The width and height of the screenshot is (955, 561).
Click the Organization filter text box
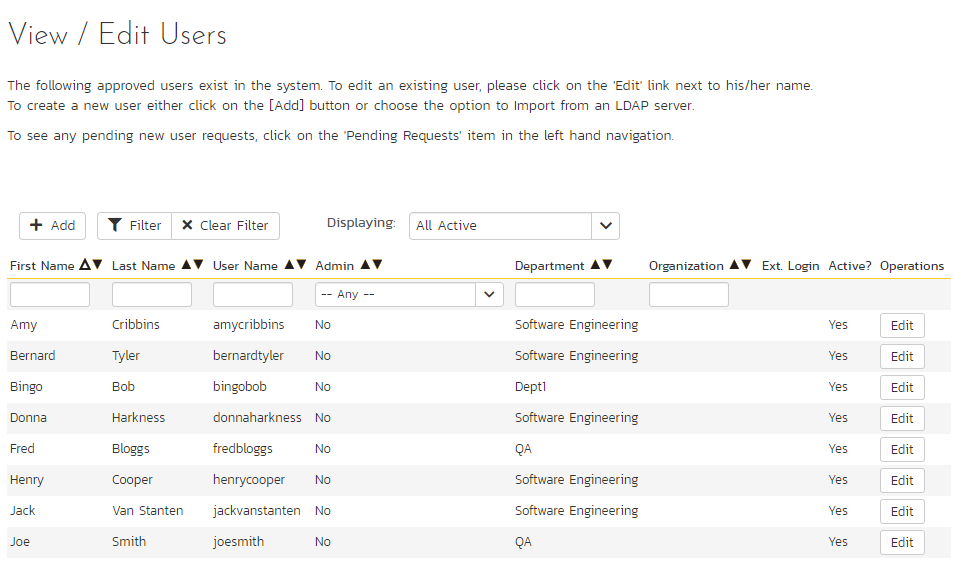coord(689,295)
